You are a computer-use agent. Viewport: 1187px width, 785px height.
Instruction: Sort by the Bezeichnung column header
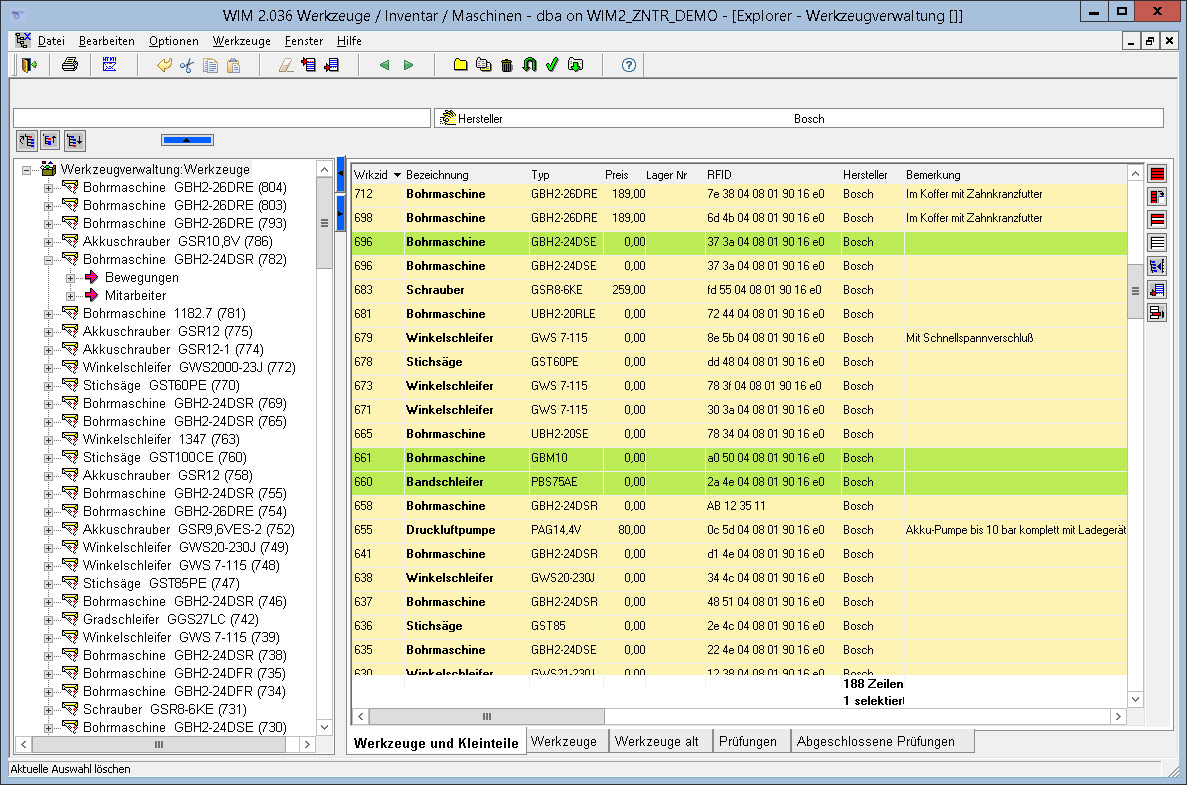pos(437,175)
